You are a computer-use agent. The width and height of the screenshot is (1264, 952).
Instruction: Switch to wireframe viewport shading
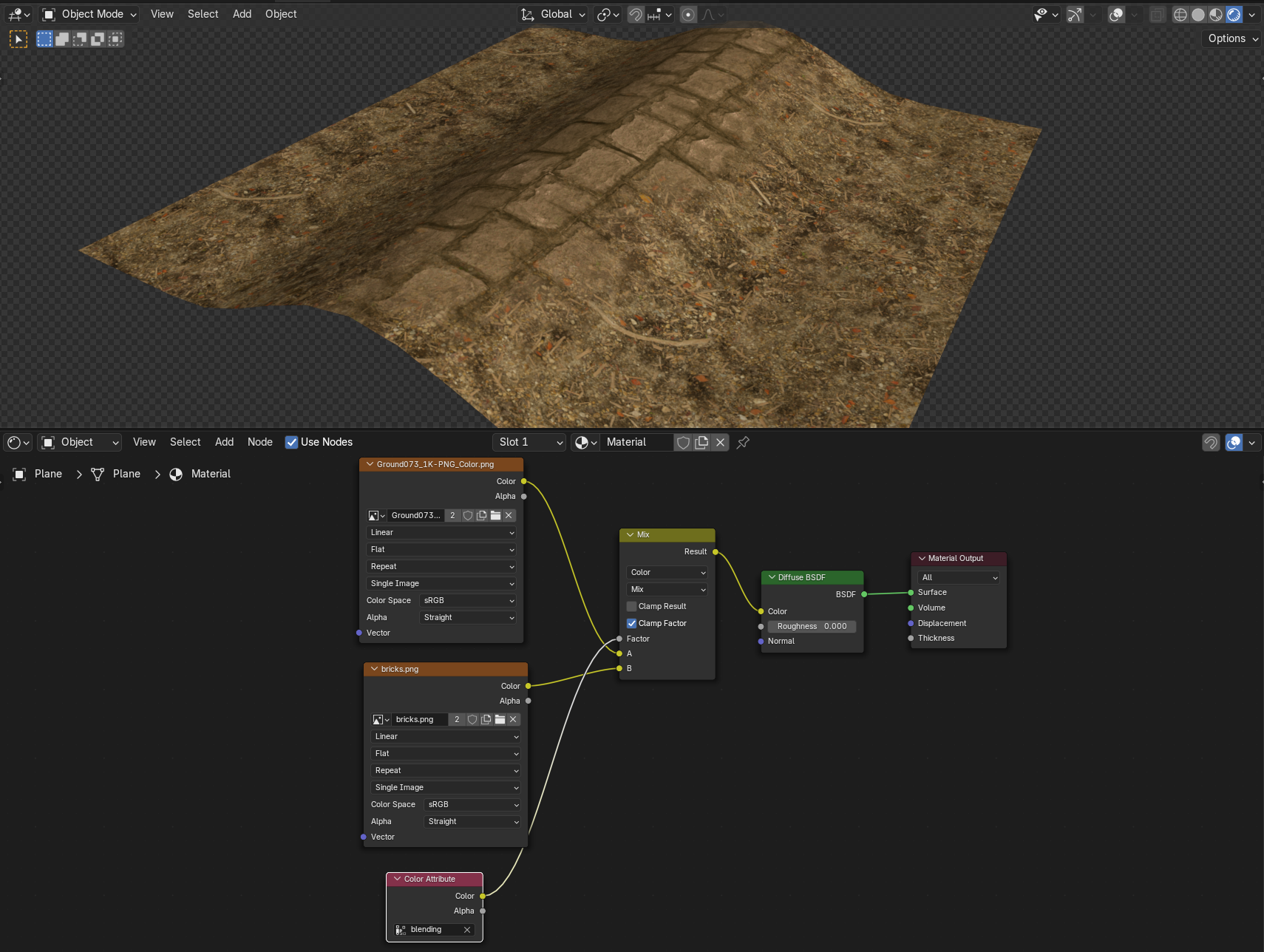tap(1180, 15)
